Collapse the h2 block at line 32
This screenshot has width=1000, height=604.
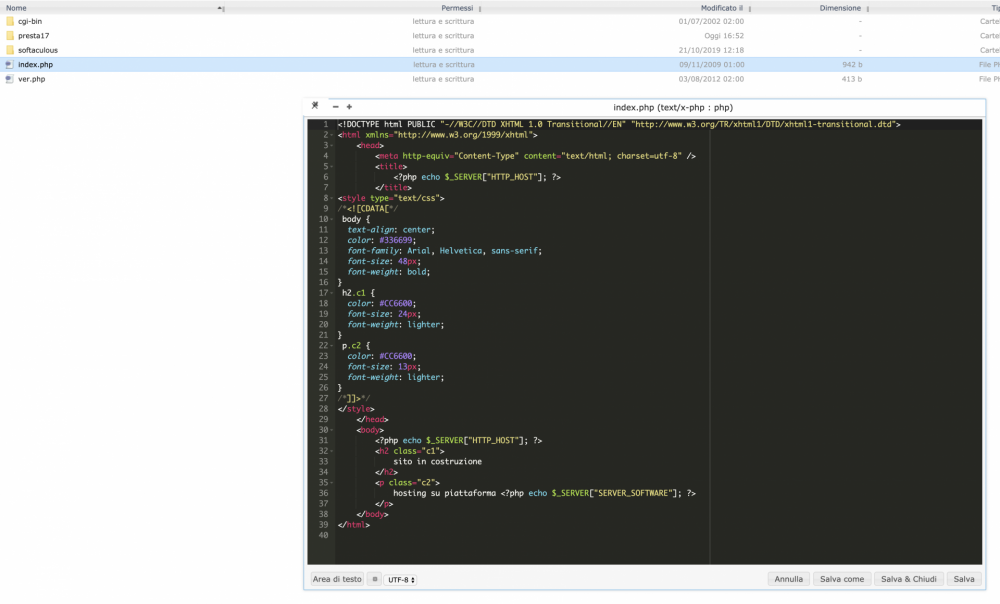(332, 451)
